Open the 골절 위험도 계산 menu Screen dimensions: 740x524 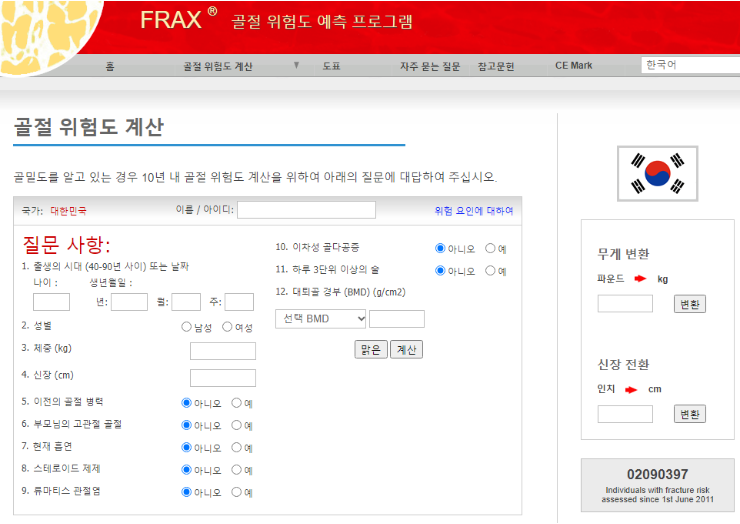[218, 66]
